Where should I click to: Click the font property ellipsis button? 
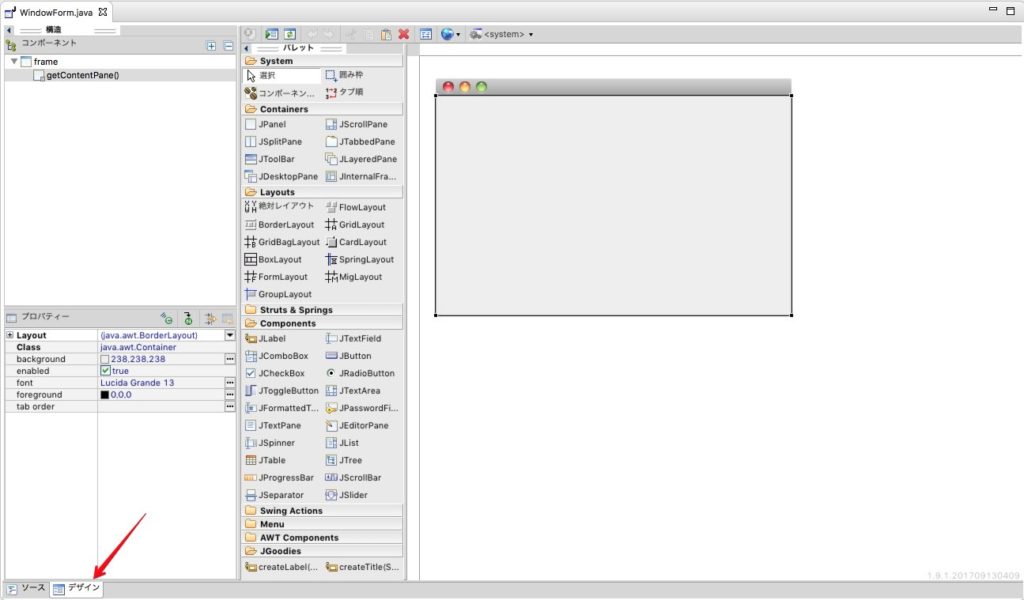click(x=231, y=382)
